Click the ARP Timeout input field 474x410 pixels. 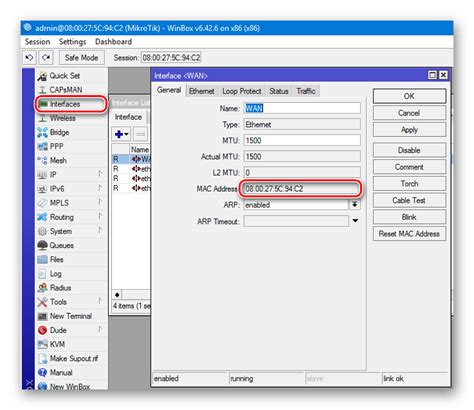296,221
